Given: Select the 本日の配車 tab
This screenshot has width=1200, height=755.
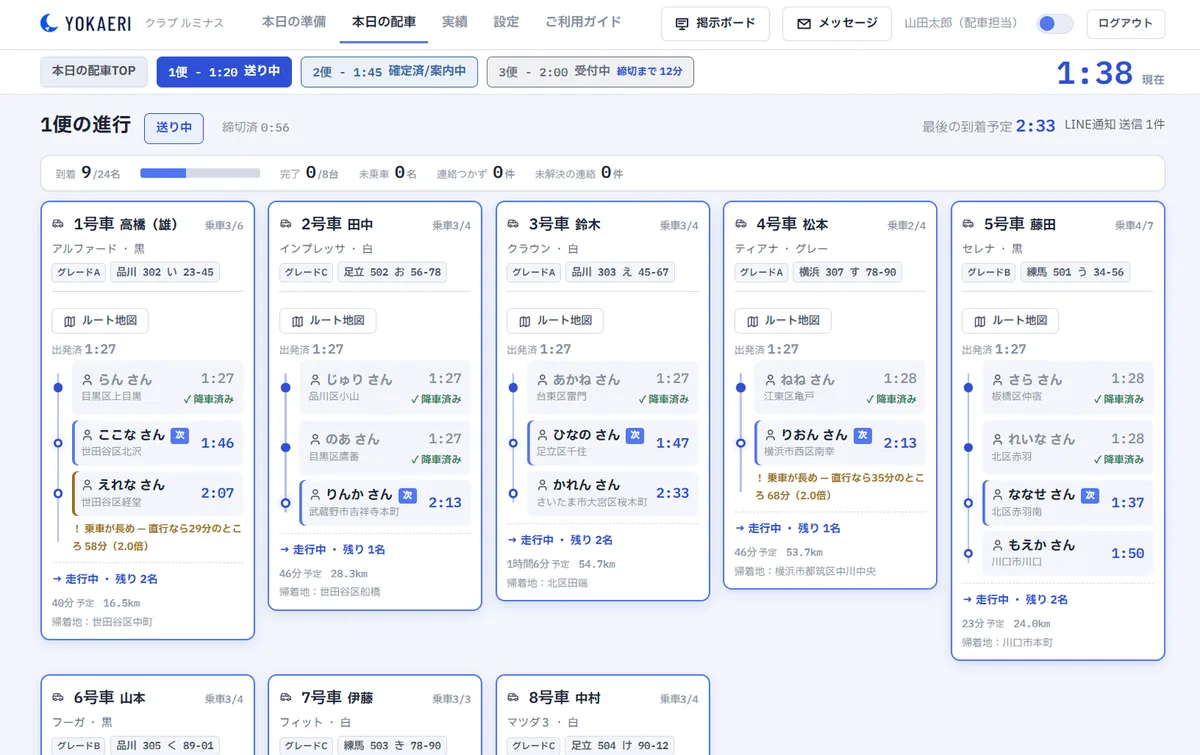Looking at the screenshot, I should [x=384, y=22].
